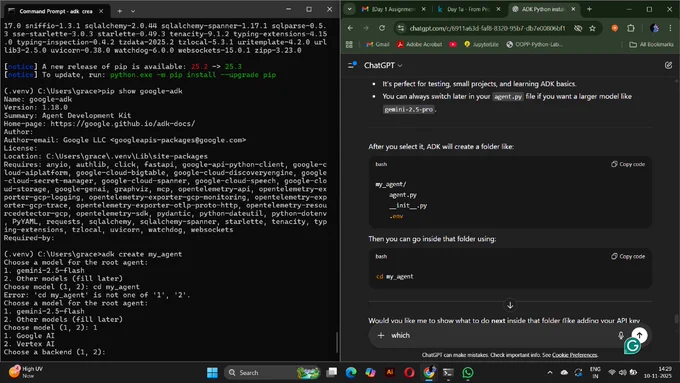Jump to the latest message with the down-arrow button

pyautogui.click(x=510, y=305)
